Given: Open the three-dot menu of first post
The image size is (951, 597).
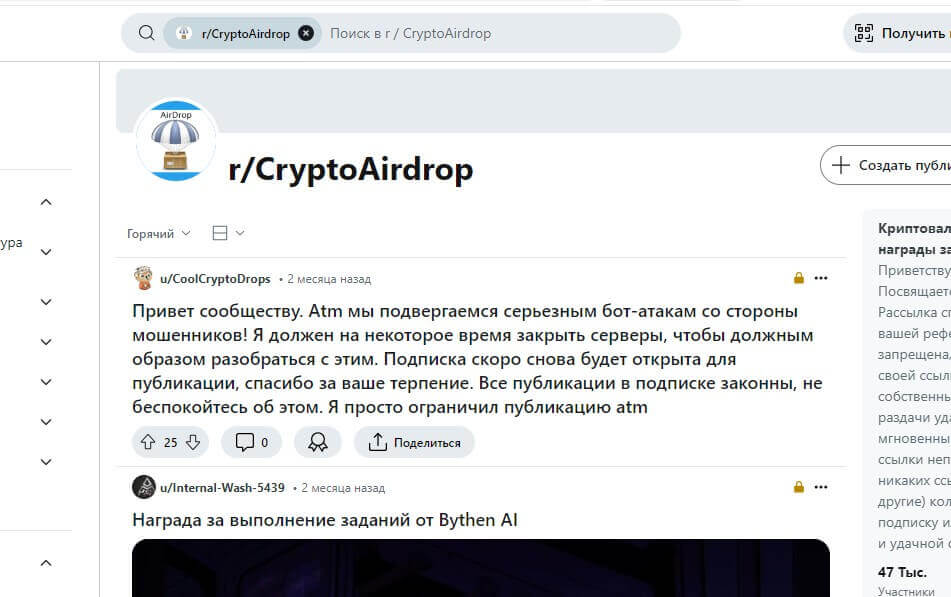Looking at the screenshot, I should click(x=821, y=278).
